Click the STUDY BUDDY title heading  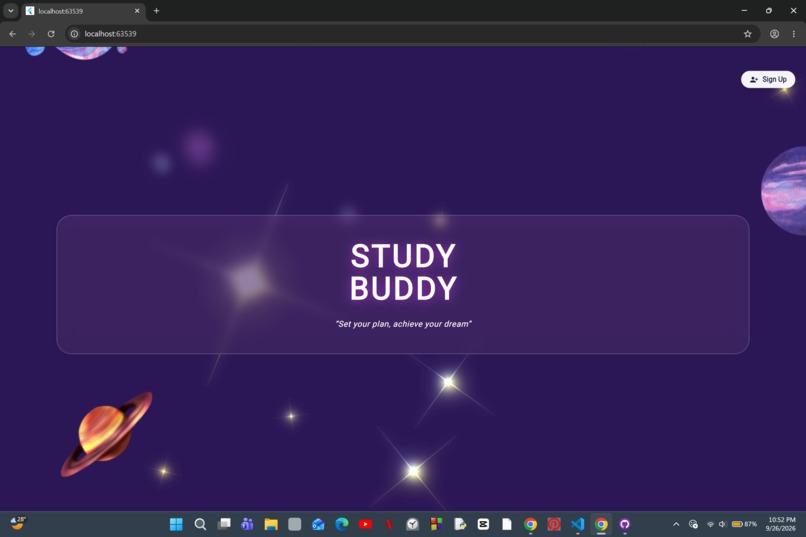tap(403, 272)
